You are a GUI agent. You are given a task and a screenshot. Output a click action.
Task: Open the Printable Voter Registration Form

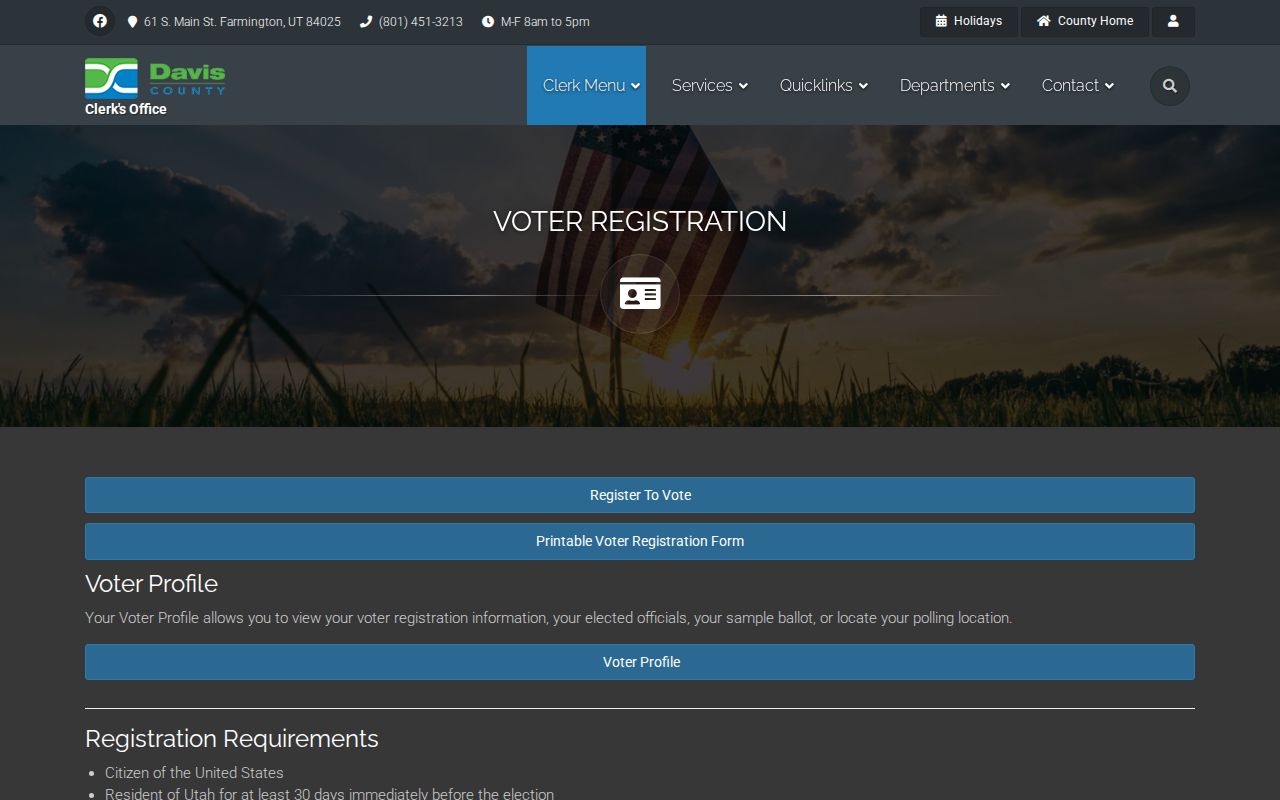pos(640,541)
